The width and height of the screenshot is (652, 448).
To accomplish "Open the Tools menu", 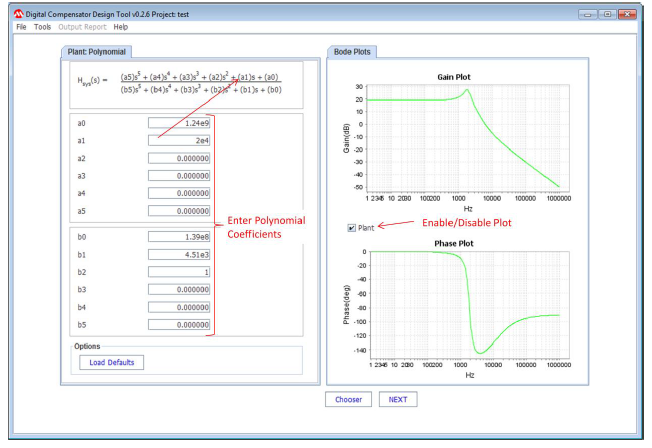I will [x=42, y=27].
